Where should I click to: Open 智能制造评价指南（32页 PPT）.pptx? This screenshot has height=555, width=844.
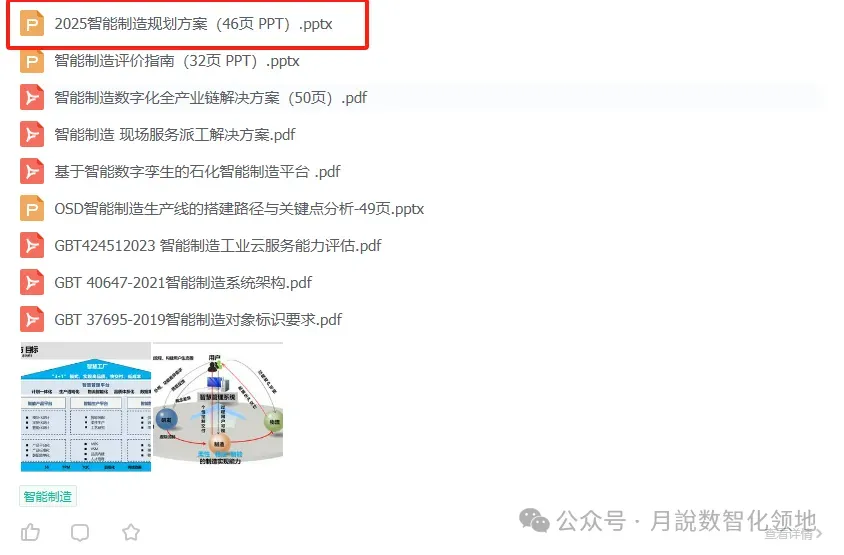click(177, 61)
